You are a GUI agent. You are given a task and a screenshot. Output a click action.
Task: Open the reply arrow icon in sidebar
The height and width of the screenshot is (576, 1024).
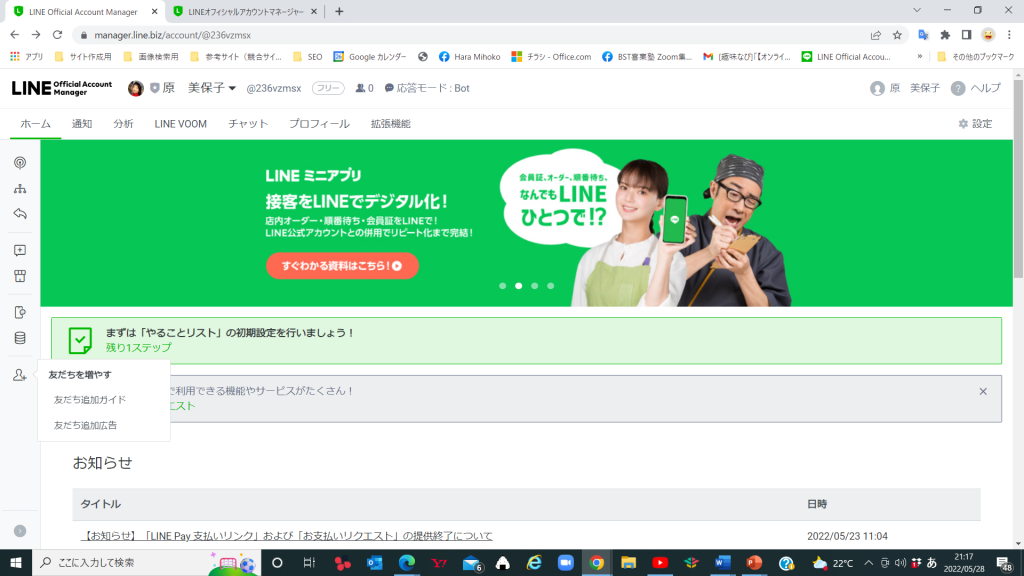pyautogui.click(x=20, y=214)
